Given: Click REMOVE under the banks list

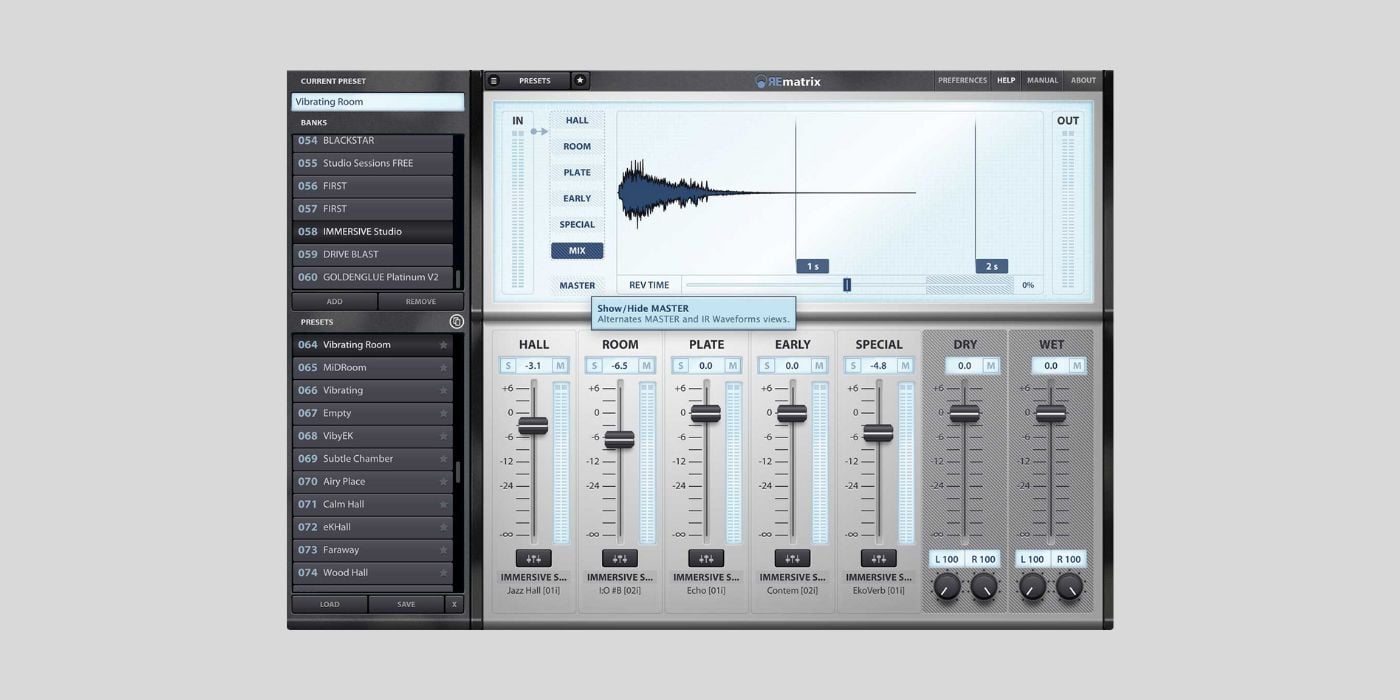Looking at the screenshot, I should click(x=419, y=300).
